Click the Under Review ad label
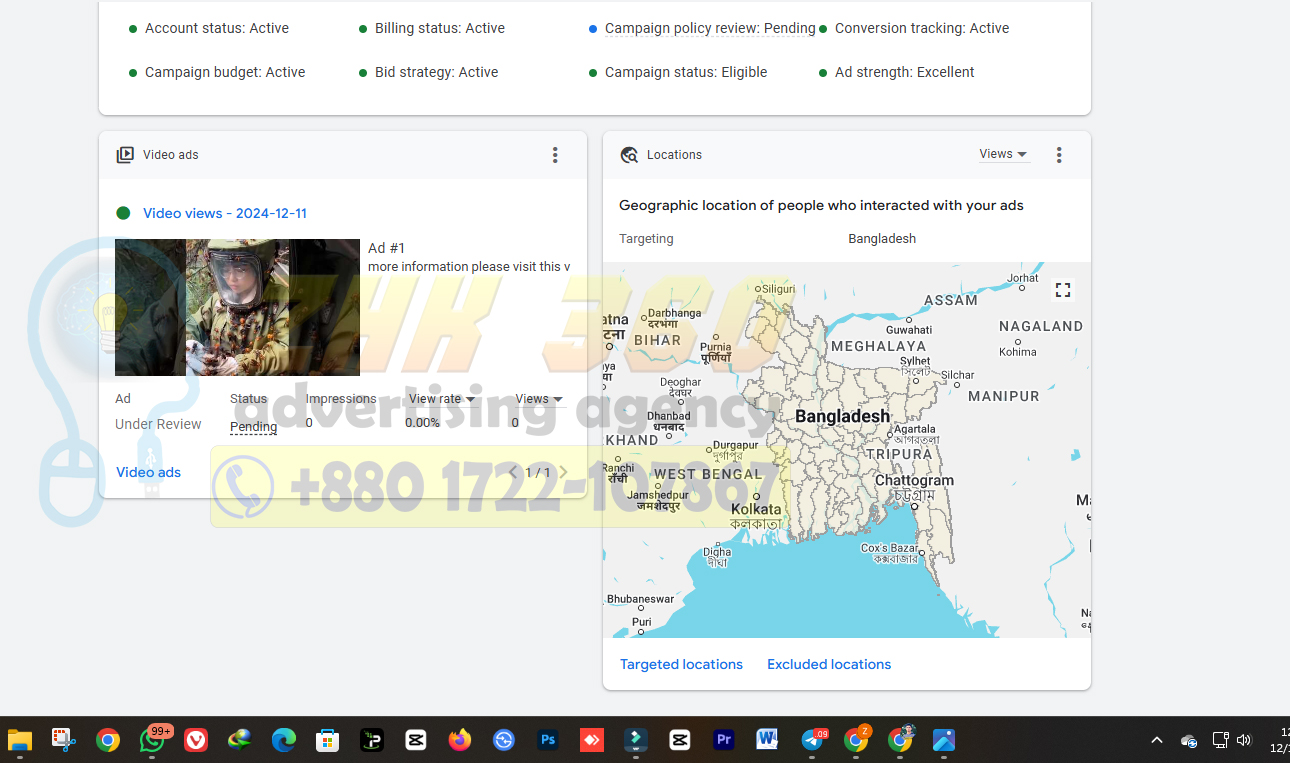Screen dimensions: 1290x763 tap(158, 424)
